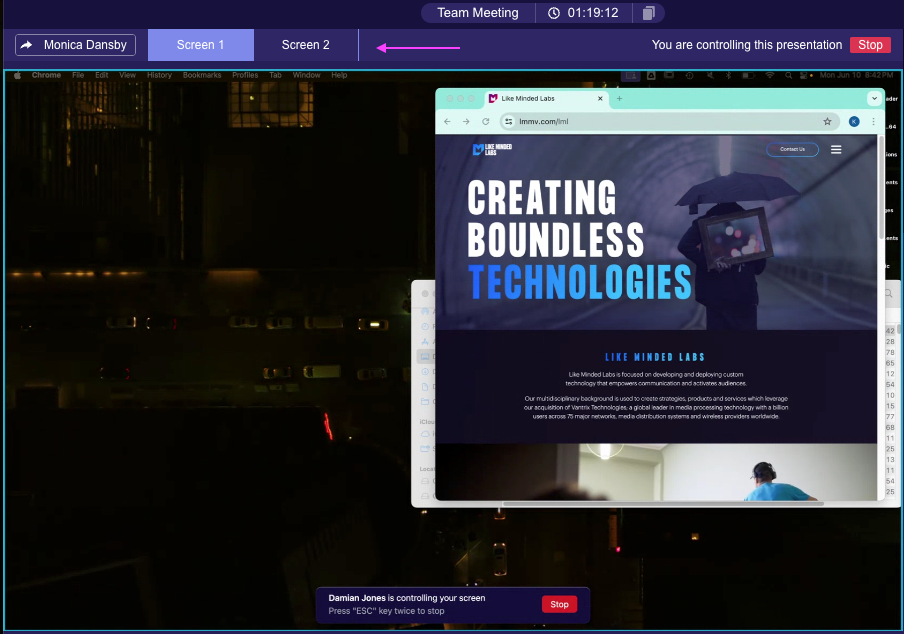Viewport: 904px width, 634px height.
Task: Click the copy meeting info icon beside the timer
Action: click(x=649, y=13)
